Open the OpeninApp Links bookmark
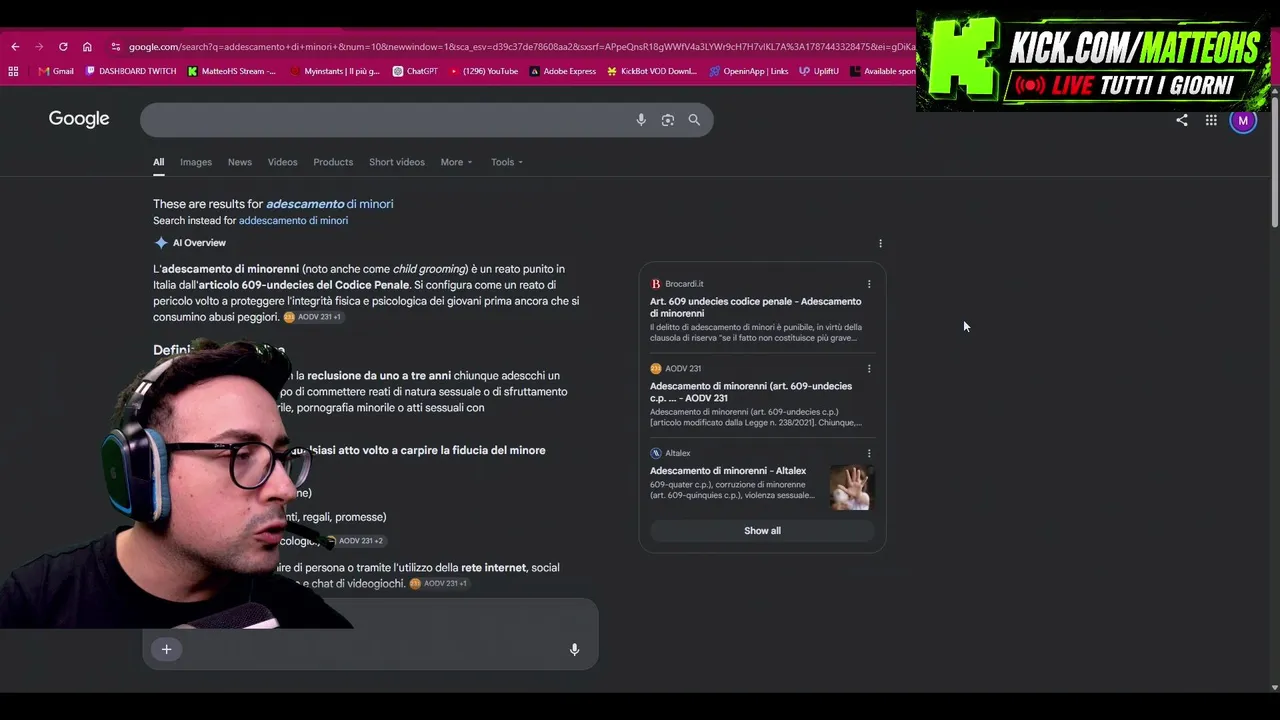 (748, 71)
